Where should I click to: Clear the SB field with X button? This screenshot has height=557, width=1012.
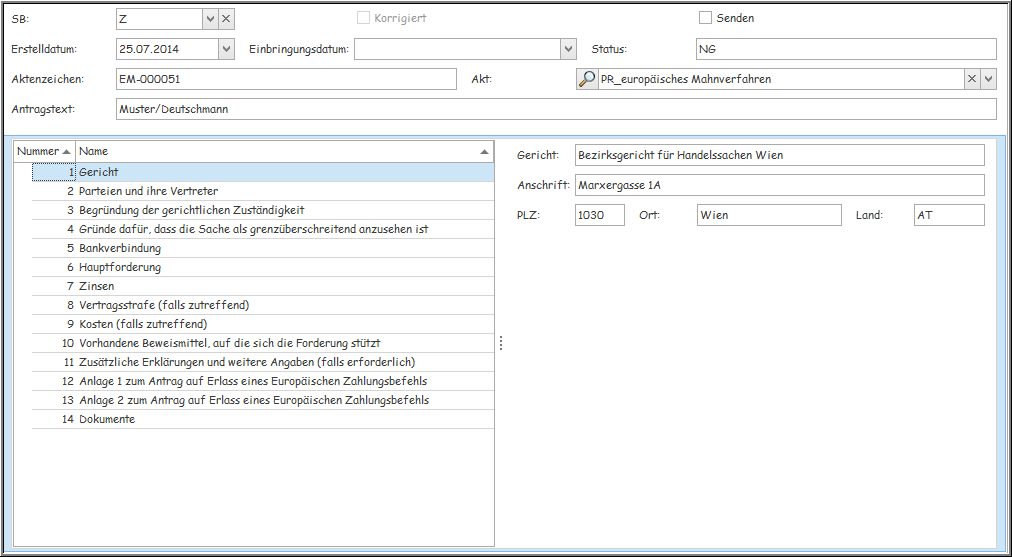pos(226,18)
